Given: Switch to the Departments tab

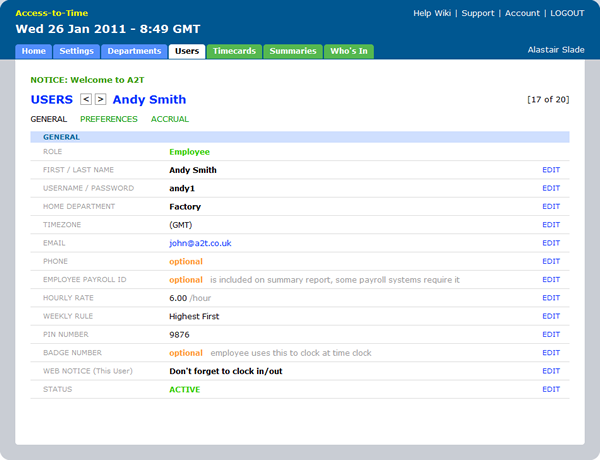Looking at the screenshot, I should click(134, 51).
